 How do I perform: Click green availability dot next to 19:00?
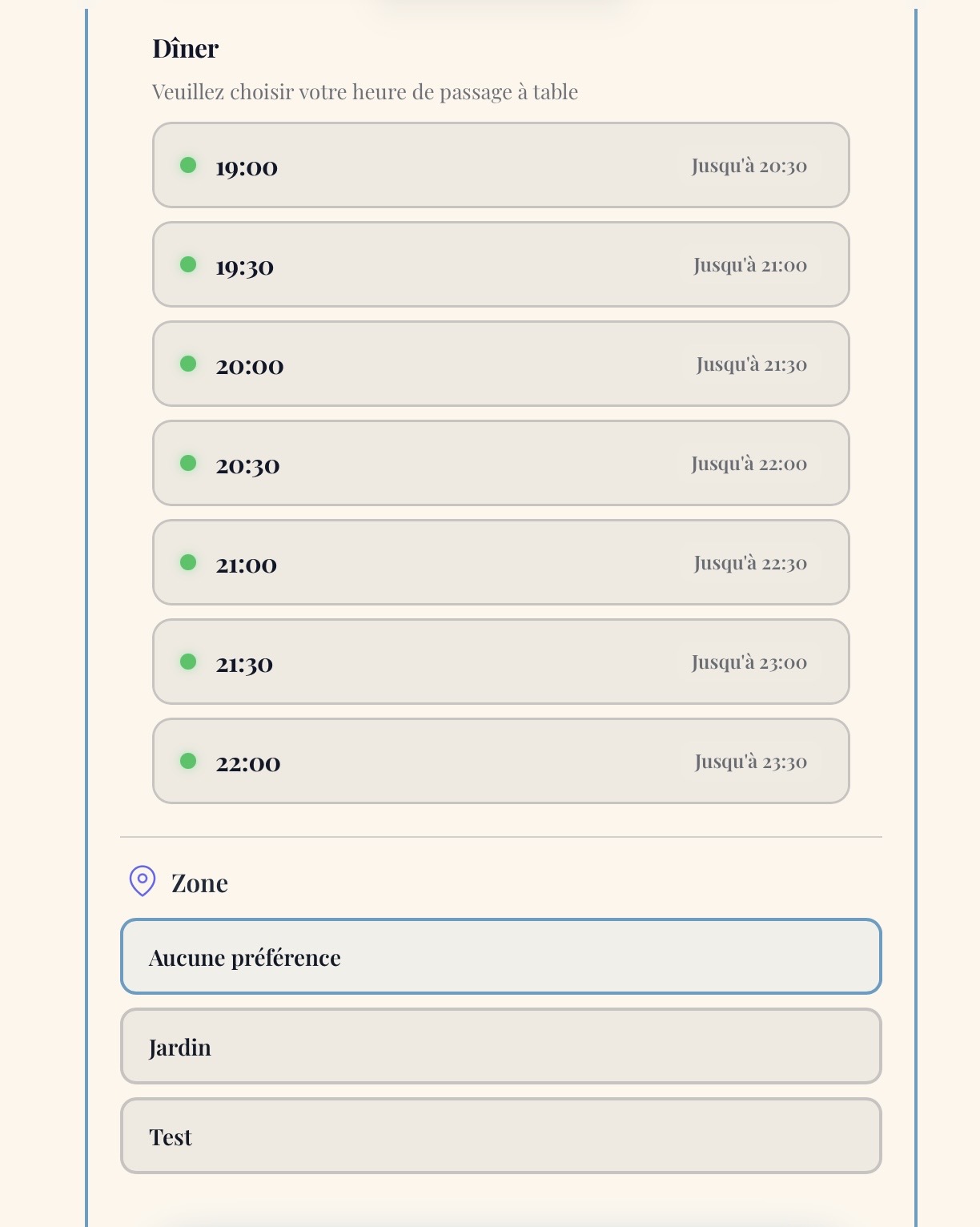click(188, 165)
